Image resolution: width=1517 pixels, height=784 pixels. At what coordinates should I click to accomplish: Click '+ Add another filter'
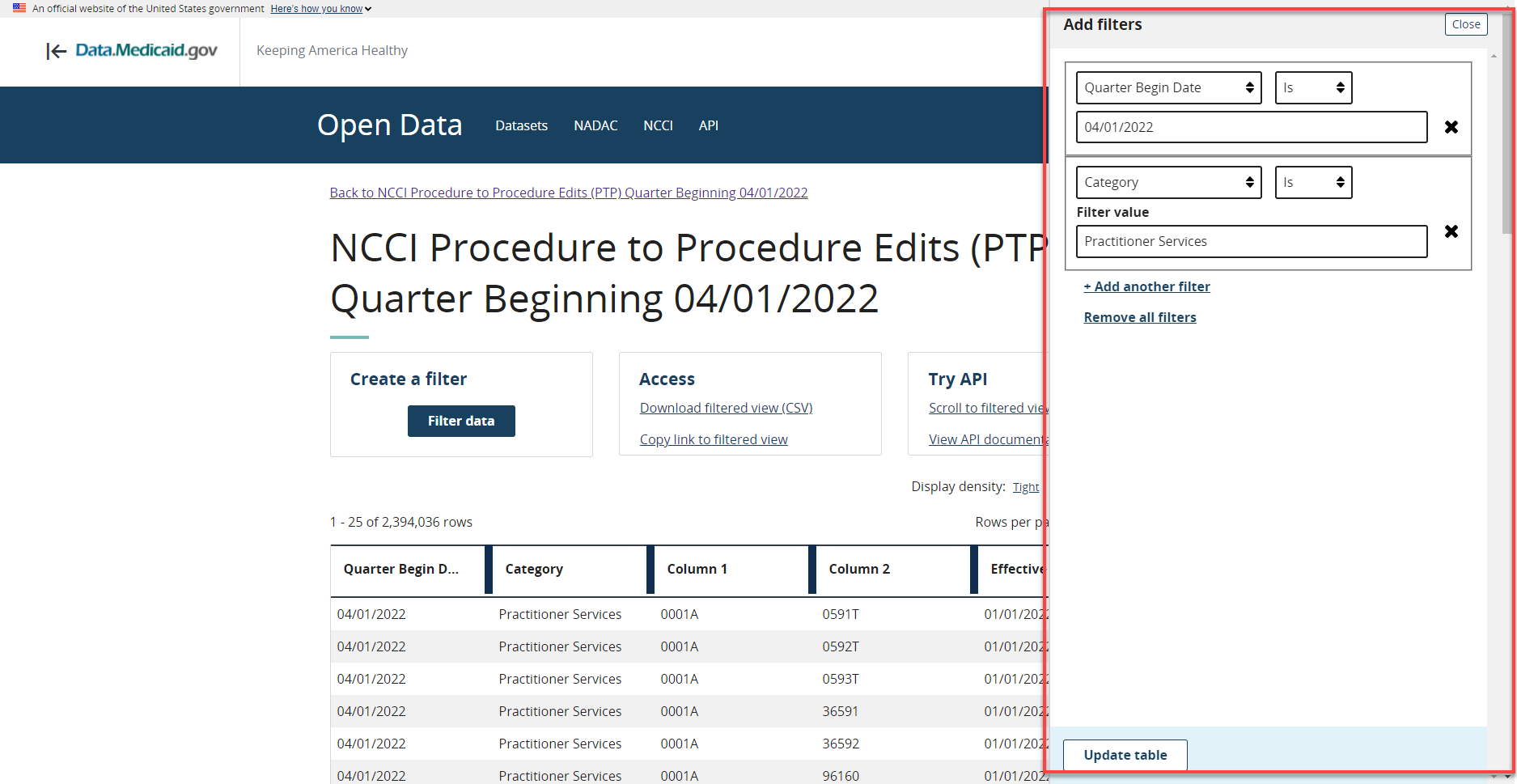(x=1146, y=286)
